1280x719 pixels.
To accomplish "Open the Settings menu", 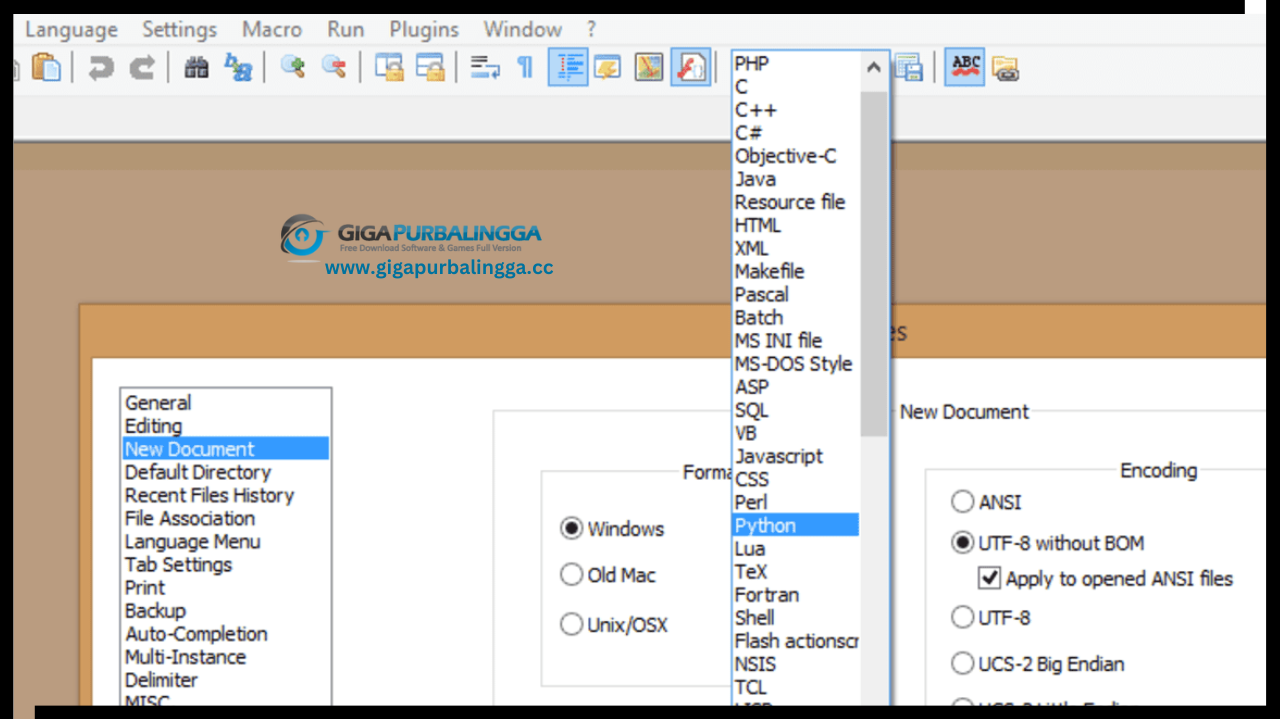I will click(179, 30).
